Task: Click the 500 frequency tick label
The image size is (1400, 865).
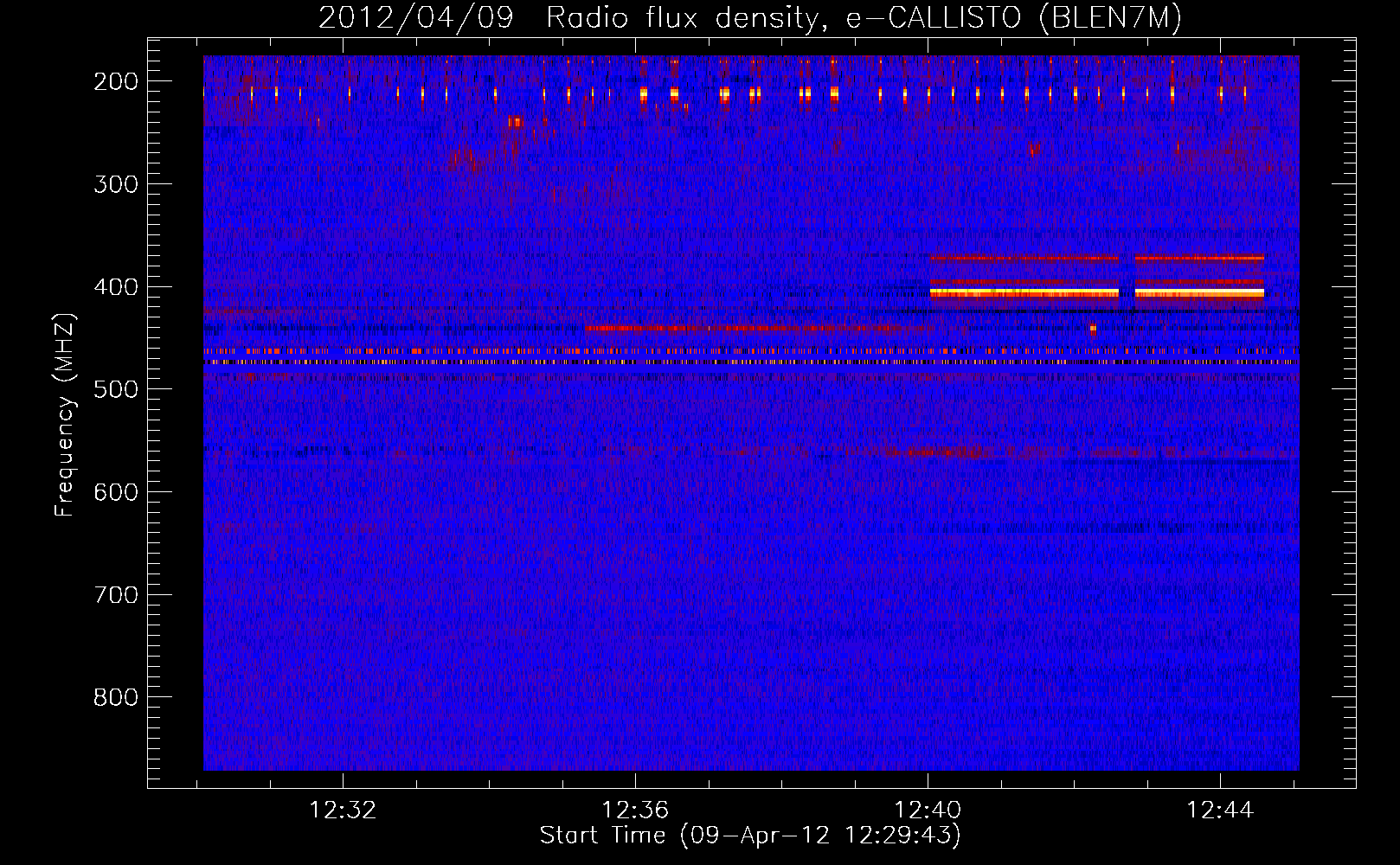Action: coord(116,389)
